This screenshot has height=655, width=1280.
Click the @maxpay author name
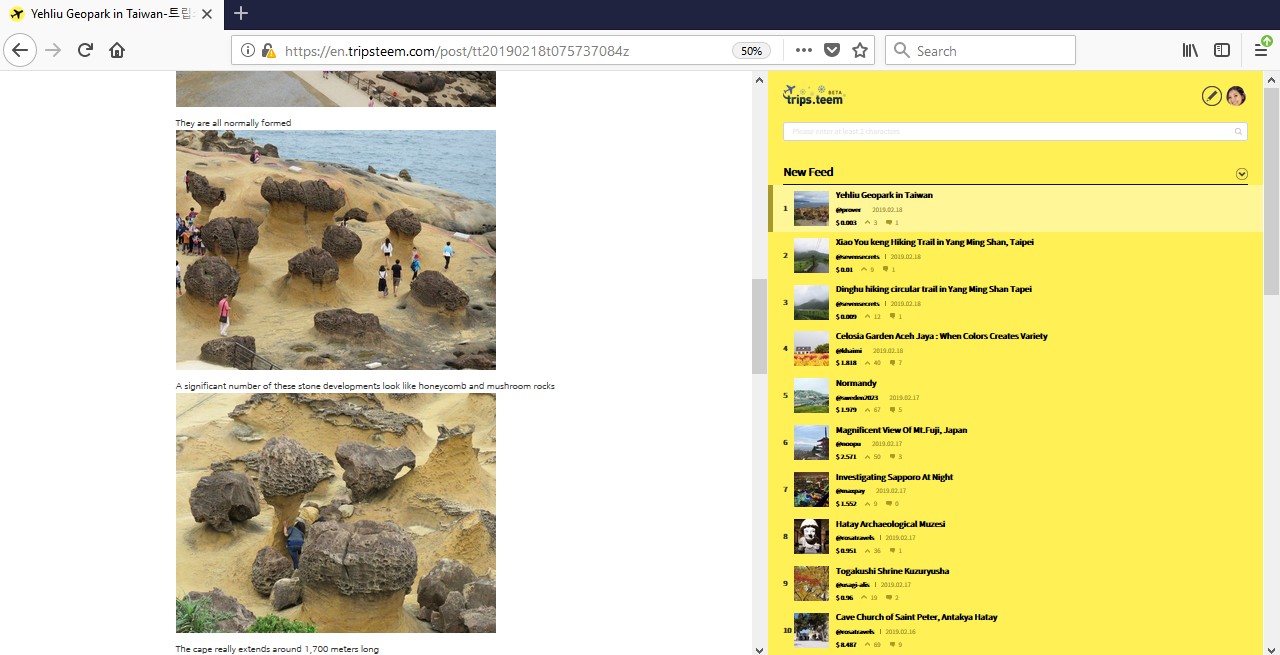[x=850, y=490]
